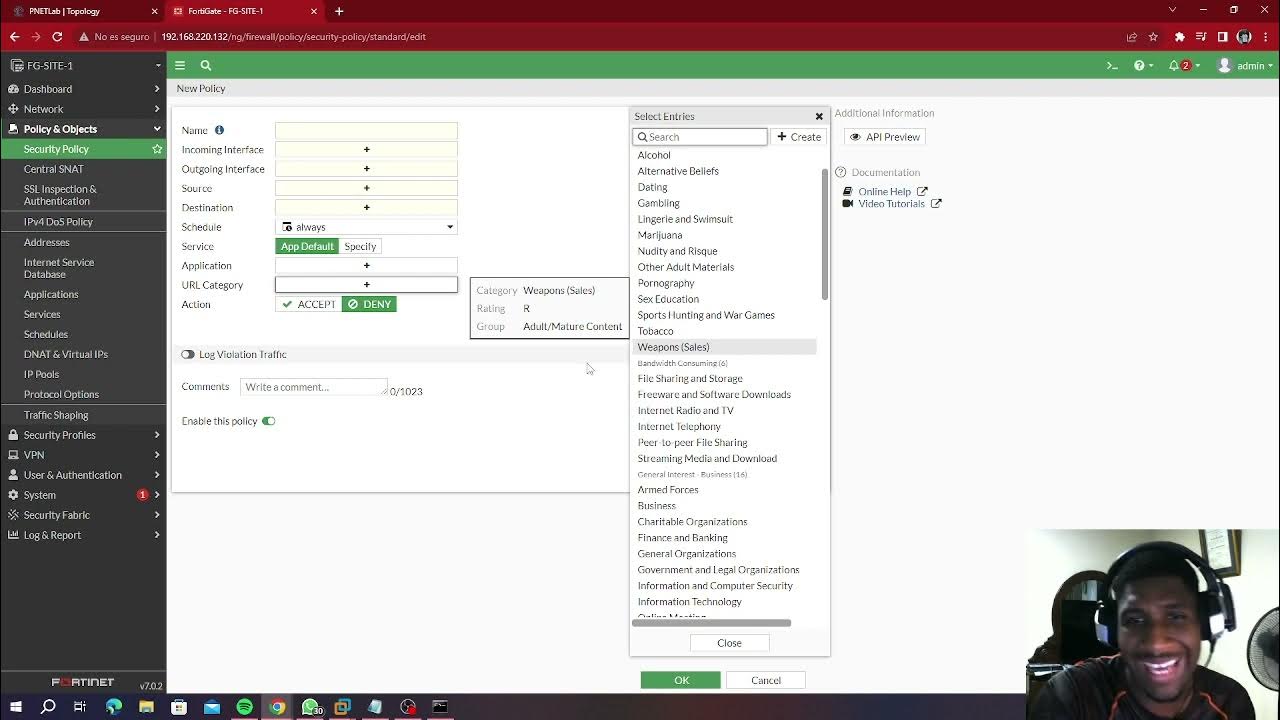Open the Video Tutorials link
This screenshot has height=720, width=1280.
[x=891, y=203]
